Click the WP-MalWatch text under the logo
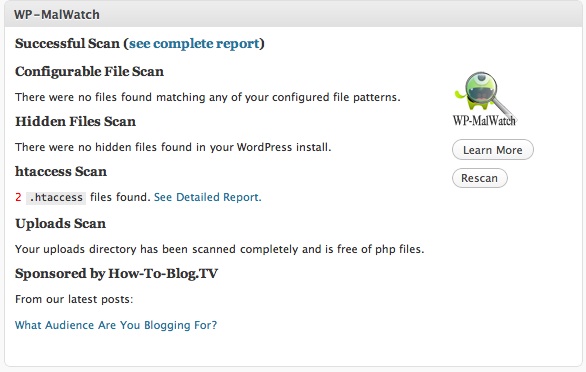This screenshot has height=372, width=586. pos(484,120)
